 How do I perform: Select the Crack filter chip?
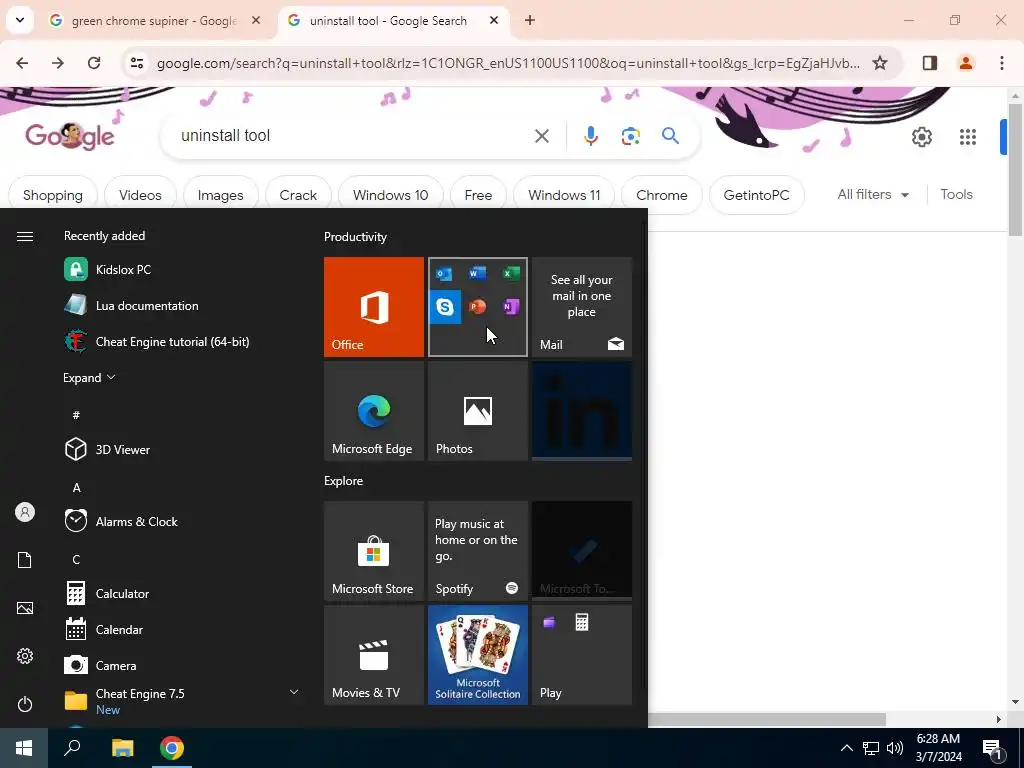[x=298, y=195]
